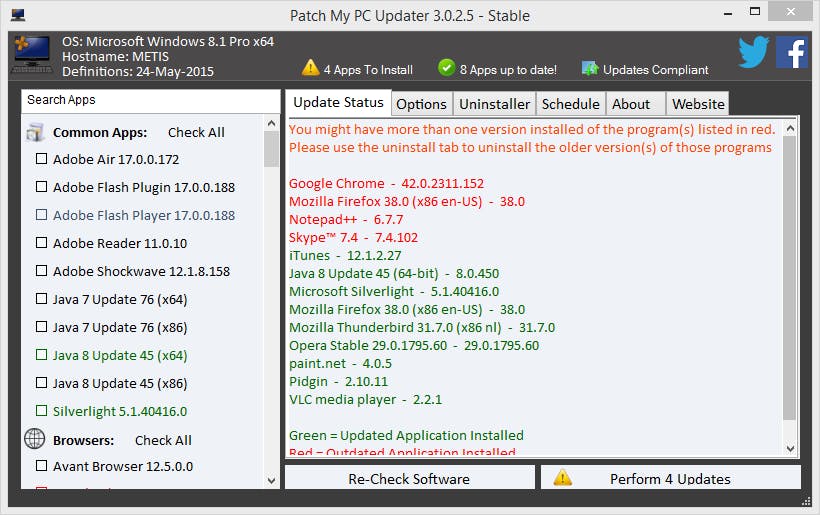The image size is (820, 515).
Task: Check the Adobe Flash Plugin 17.0.0.188 checkbox
Action: pos(41,187)
